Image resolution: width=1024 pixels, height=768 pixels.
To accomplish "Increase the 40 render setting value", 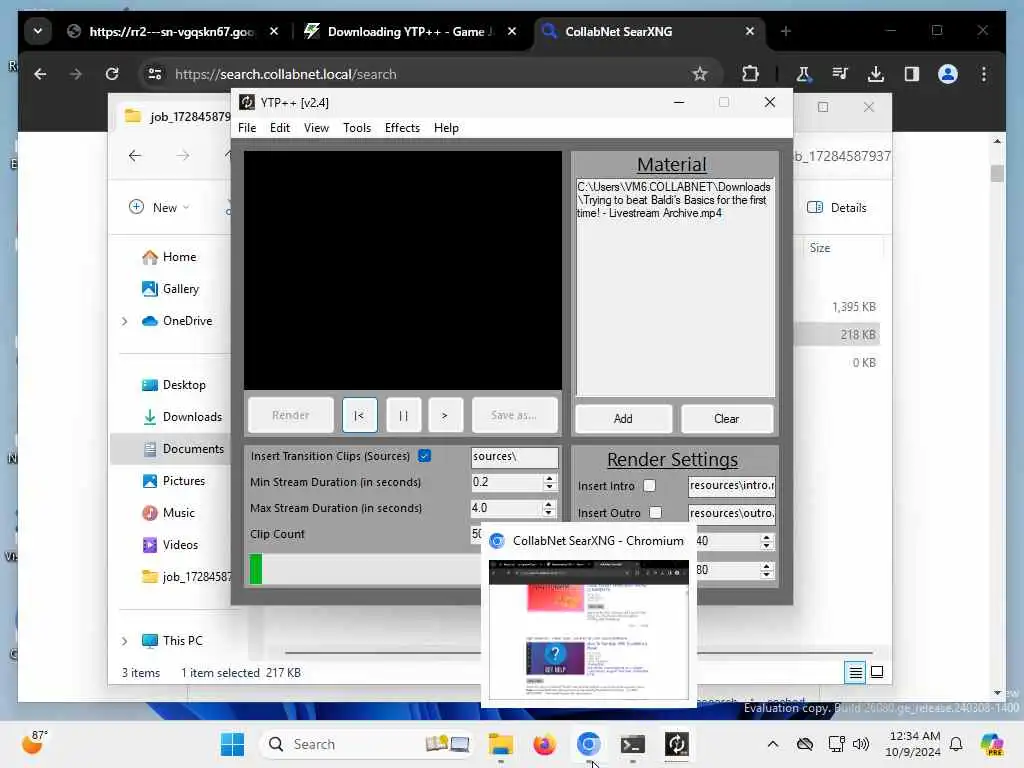I will [x=767, y=537].
